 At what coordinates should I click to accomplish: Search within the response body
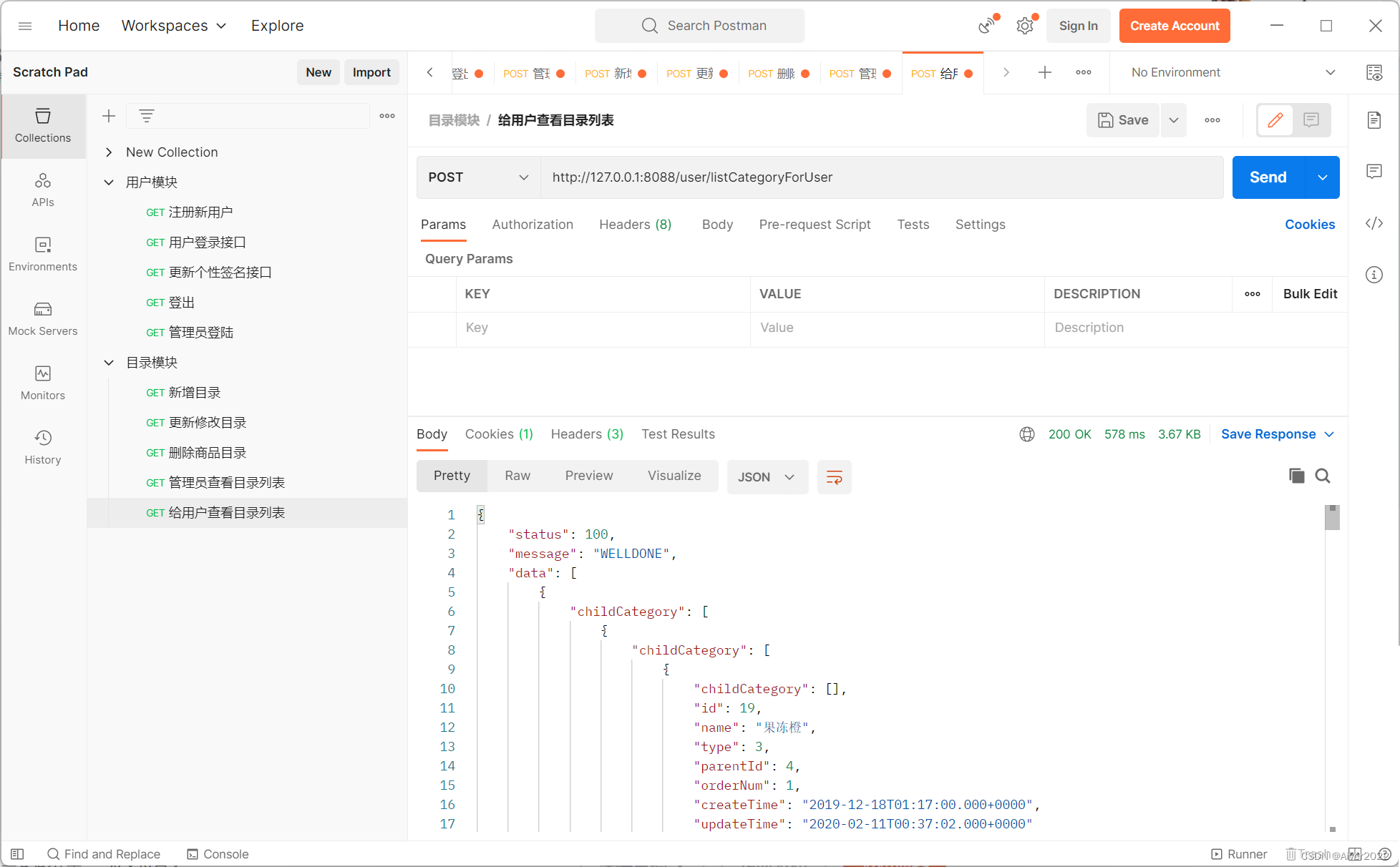click(1323, 476)
